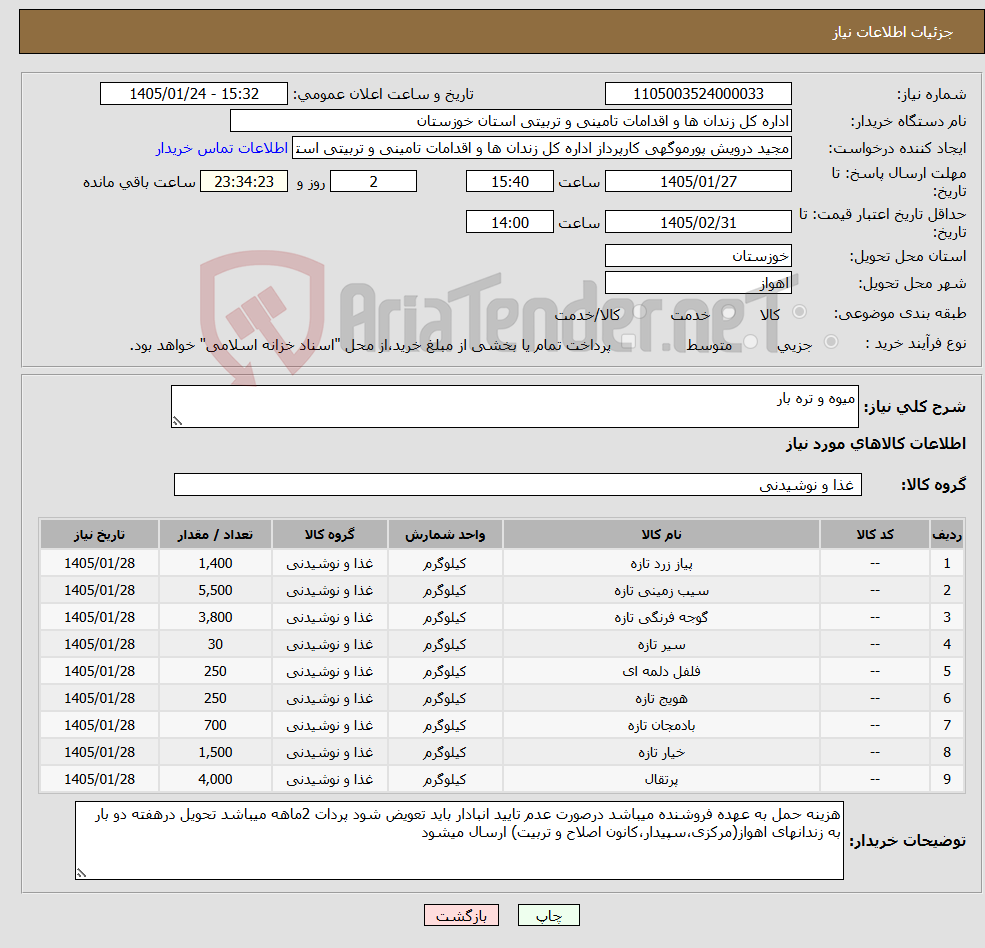
Task: Click the گروه کالا field غذا و نوشیدنی
Action: [518, 484]
